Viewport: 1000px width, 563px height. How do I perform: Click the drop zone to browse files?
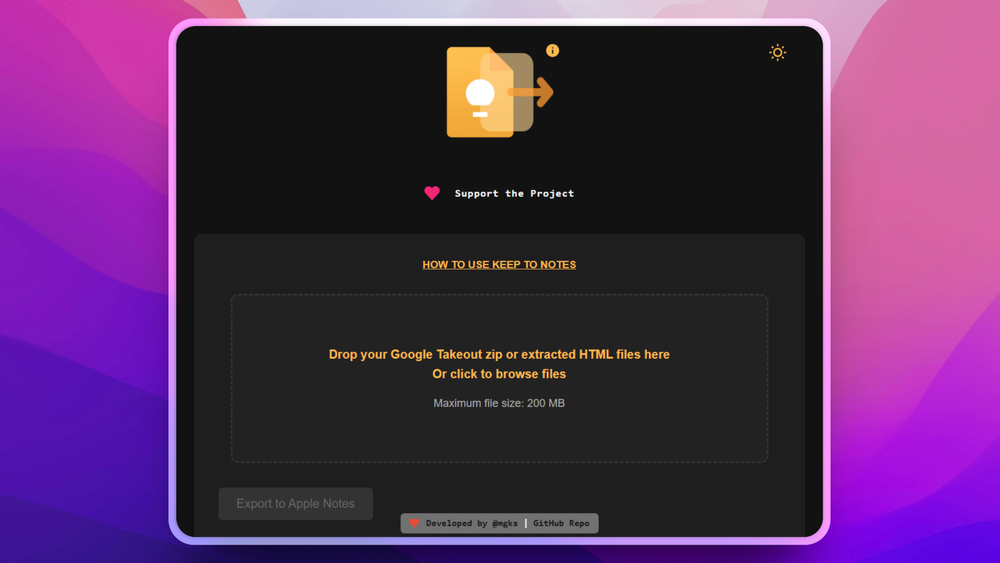point(499,378)
